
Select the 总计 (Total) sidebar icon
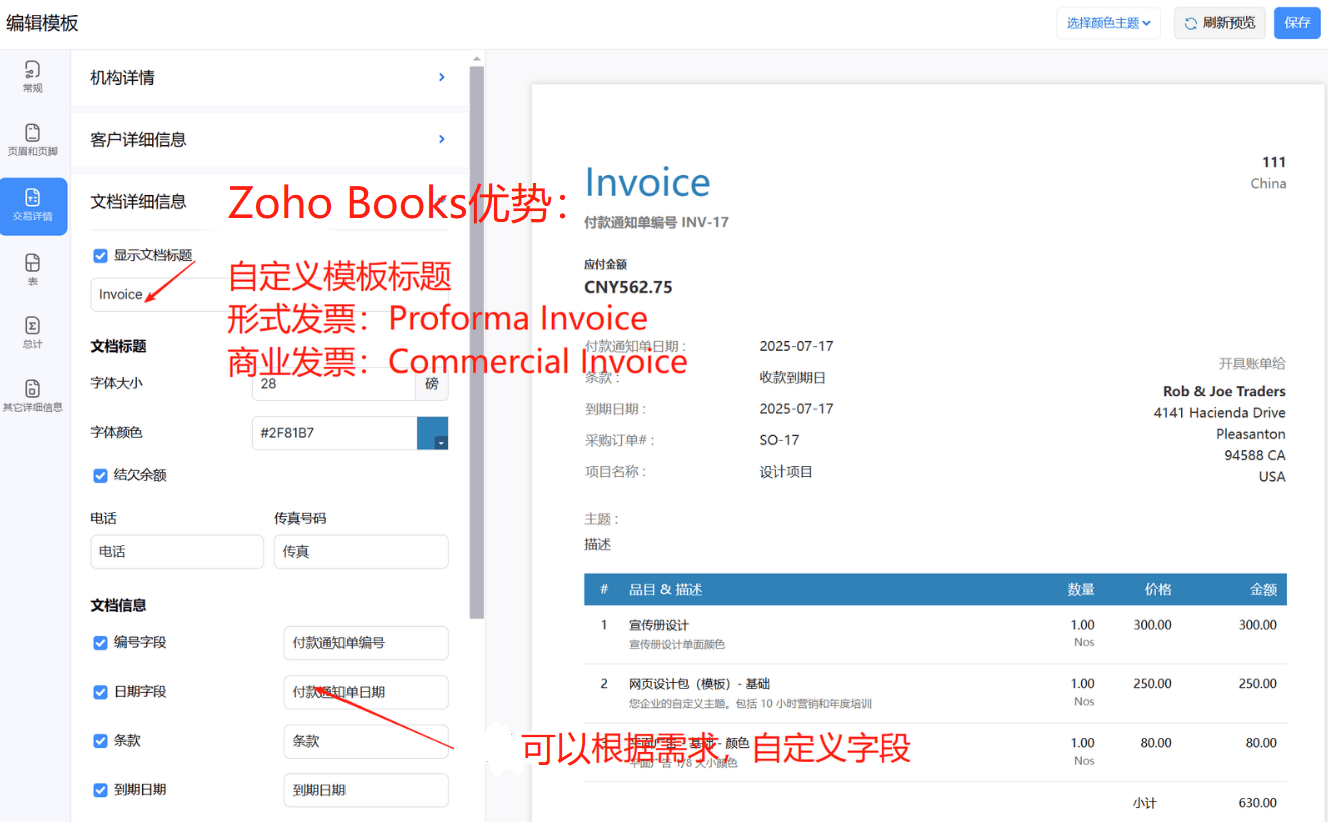pos(33,333)
